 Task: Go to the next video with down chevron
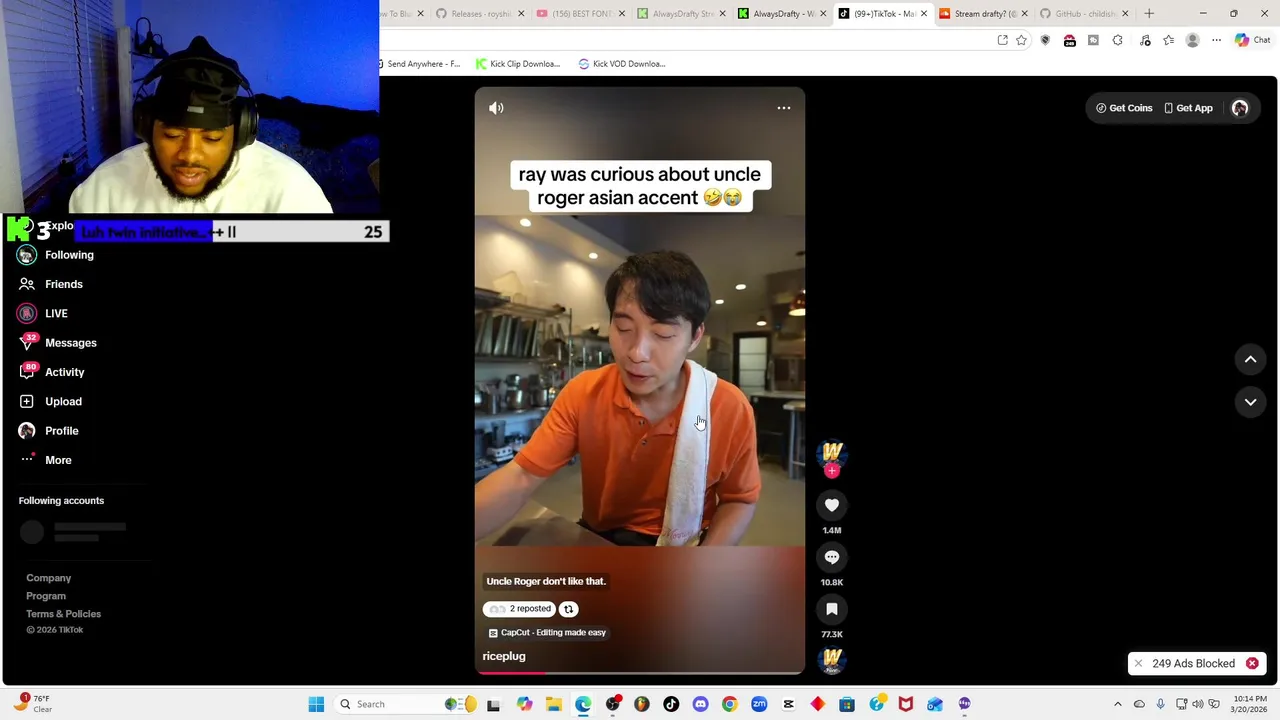pos(1250,402)
